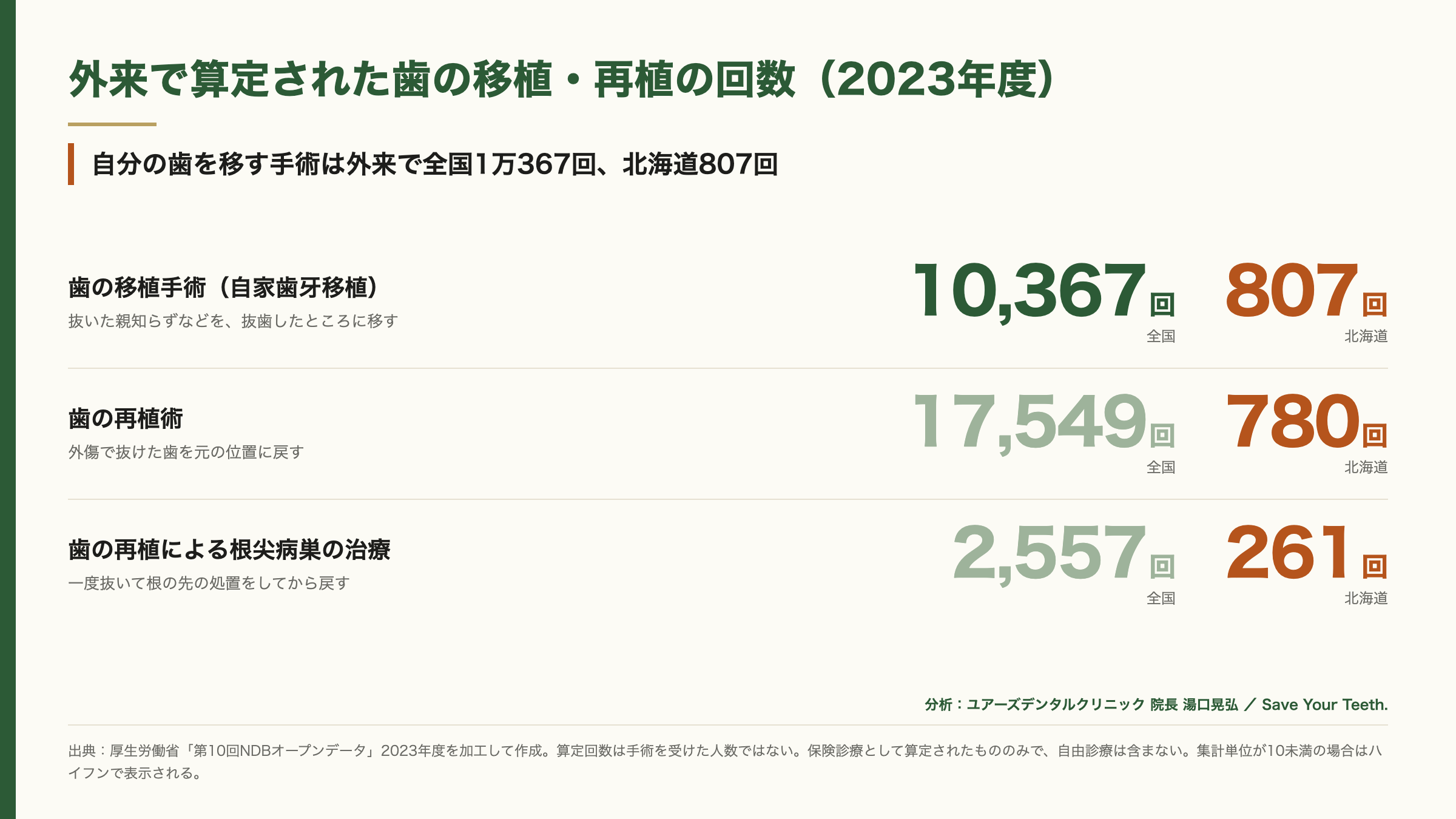Image resolution: width=1456 pixels, height=819 pixels.
Task: Click the 北海道 label under 261
Action: [x=1366, y=598]
